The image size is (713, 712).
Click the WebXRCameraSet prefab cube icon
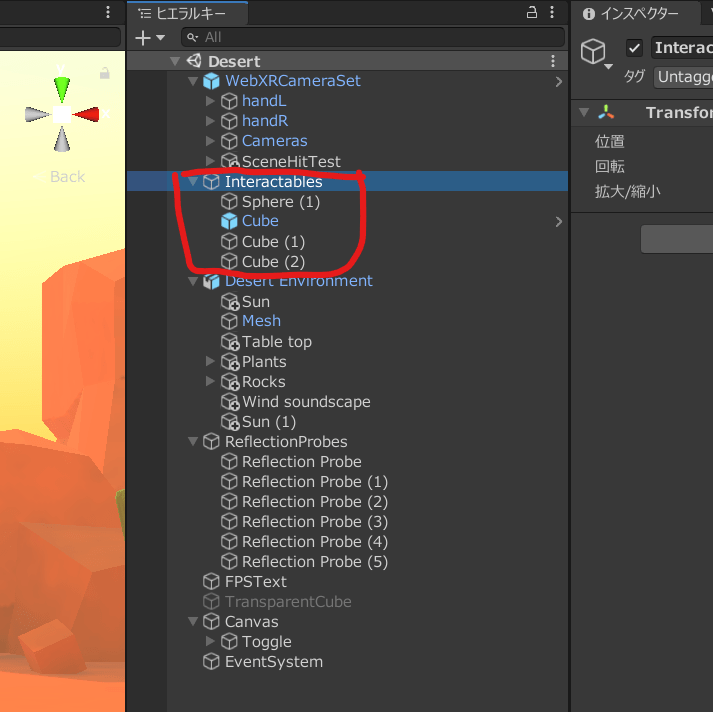[x=211, y=81]
